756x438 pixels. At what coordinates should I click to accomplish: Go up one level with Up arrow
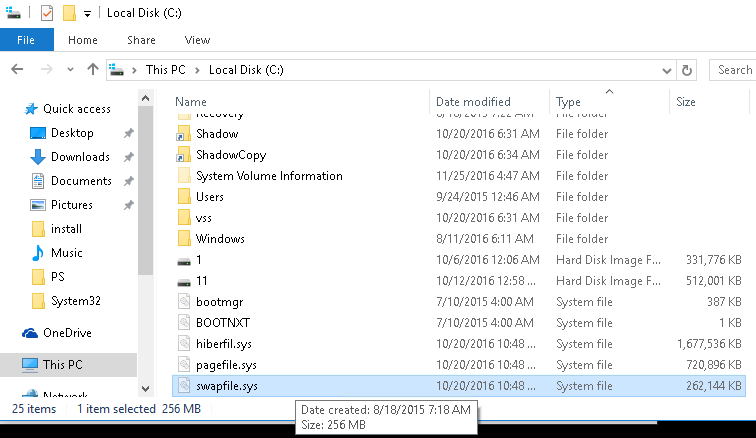[93, 69]
